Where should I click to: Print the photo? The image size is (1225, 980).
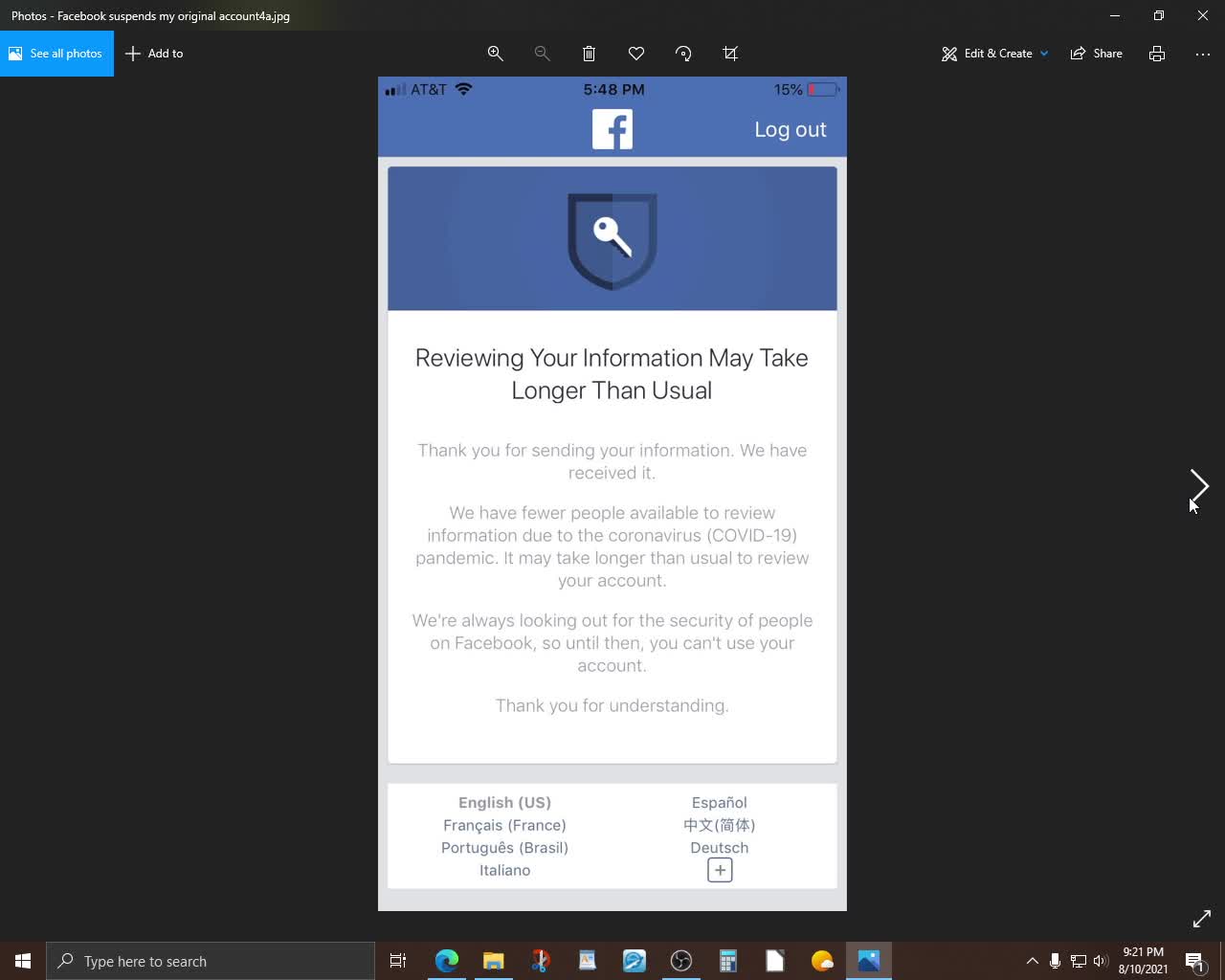tap(1157, 54)
